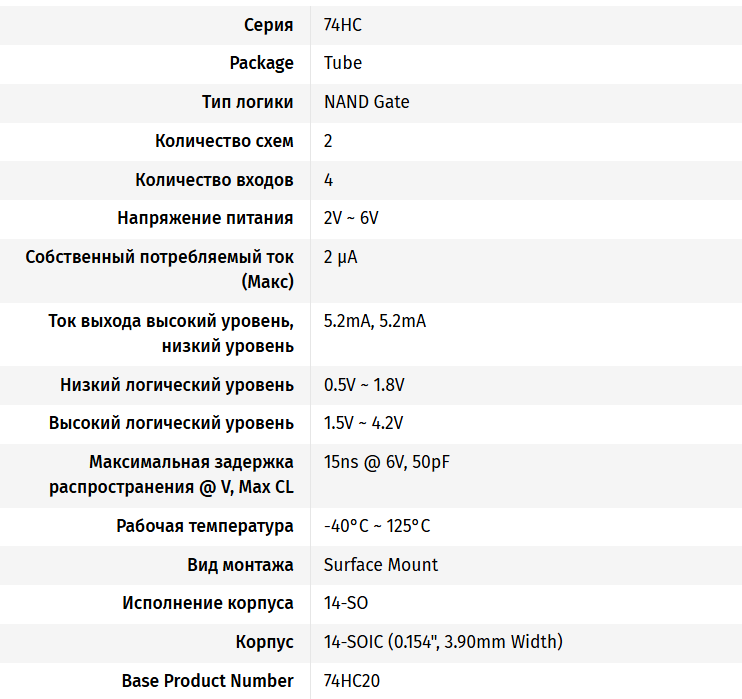This screenshot has width=742, height=699.
Task: Select the "Surface Mount" mounting value
Action: click(381, 565)
